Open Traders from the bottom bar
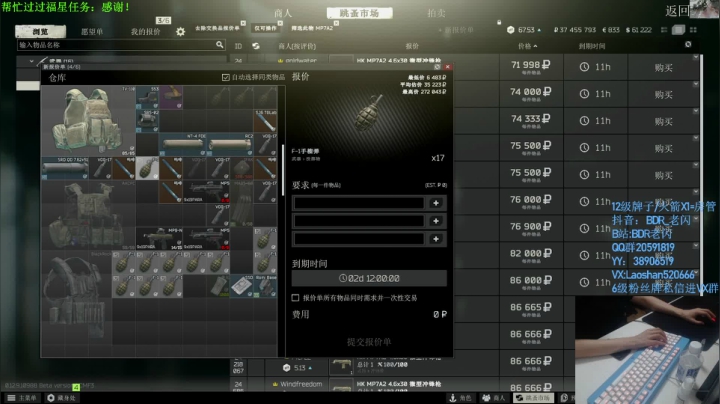The image size is (720, 404). (494, 398)
